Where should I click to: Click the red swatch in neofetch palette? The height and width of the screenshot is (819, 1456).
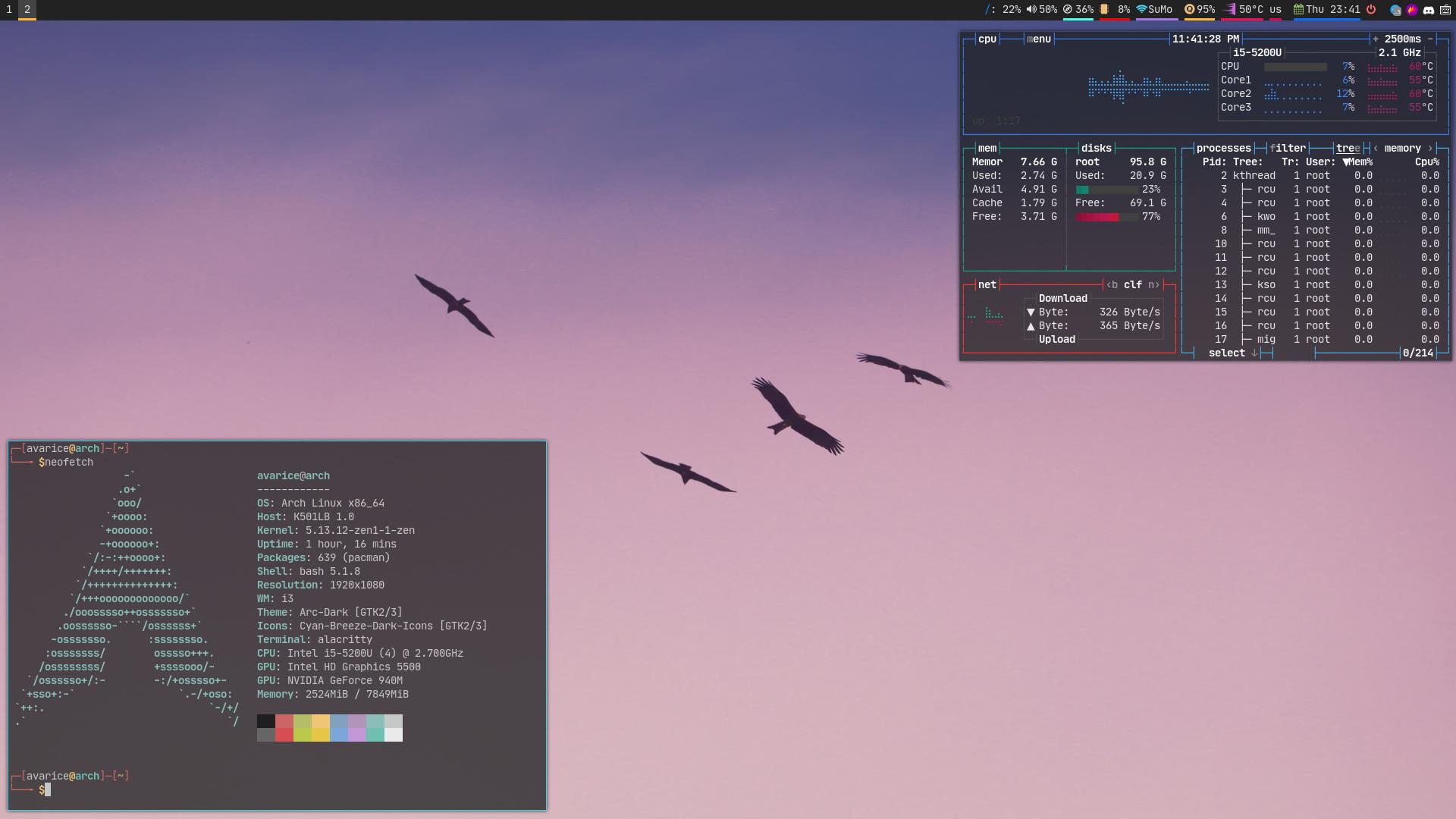pyautogui.click(x=284, y=735)
